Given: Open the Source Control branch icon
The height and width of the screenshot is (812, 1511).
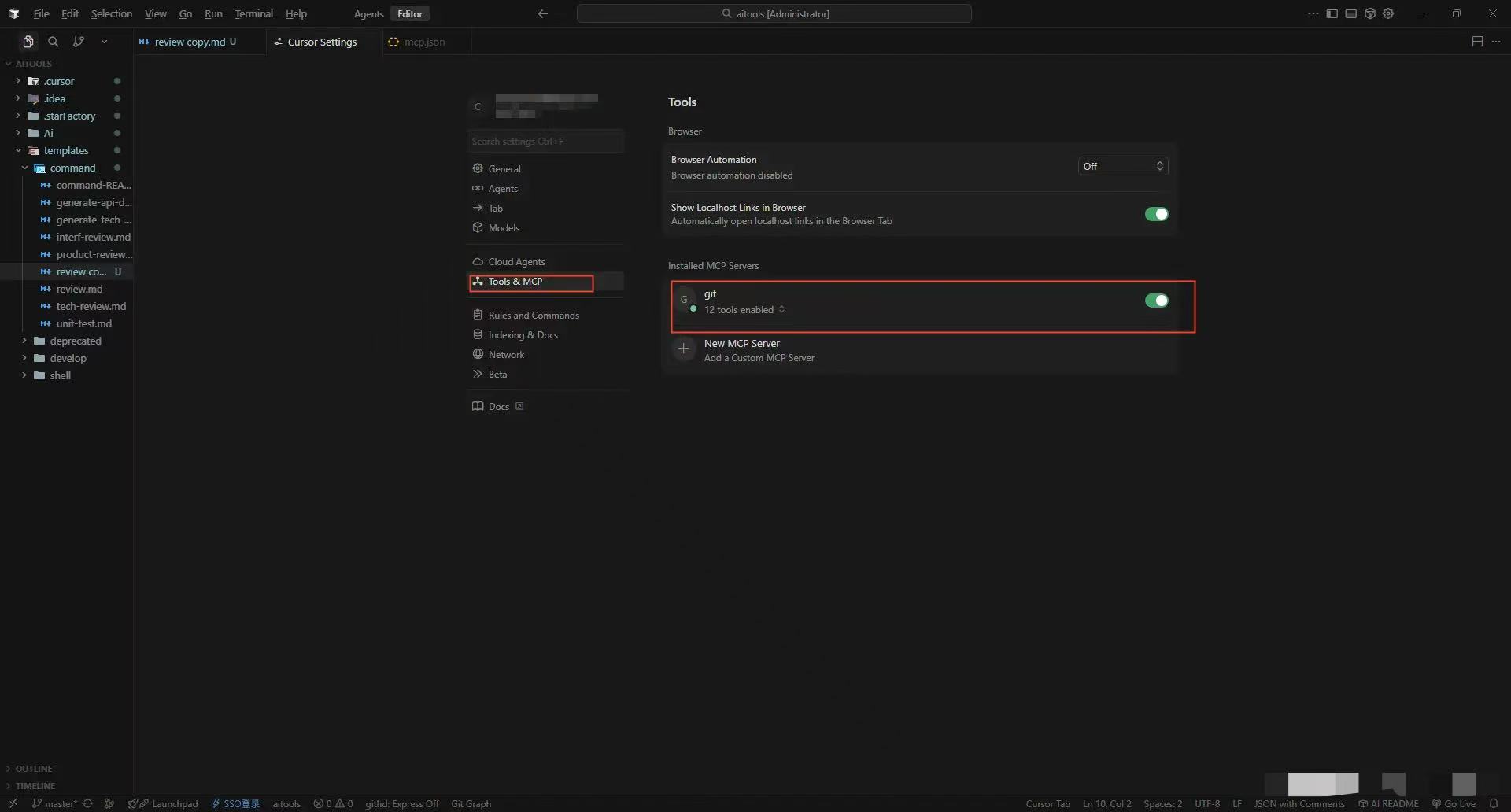Looking at the screenshot, I should coord(79,42).
